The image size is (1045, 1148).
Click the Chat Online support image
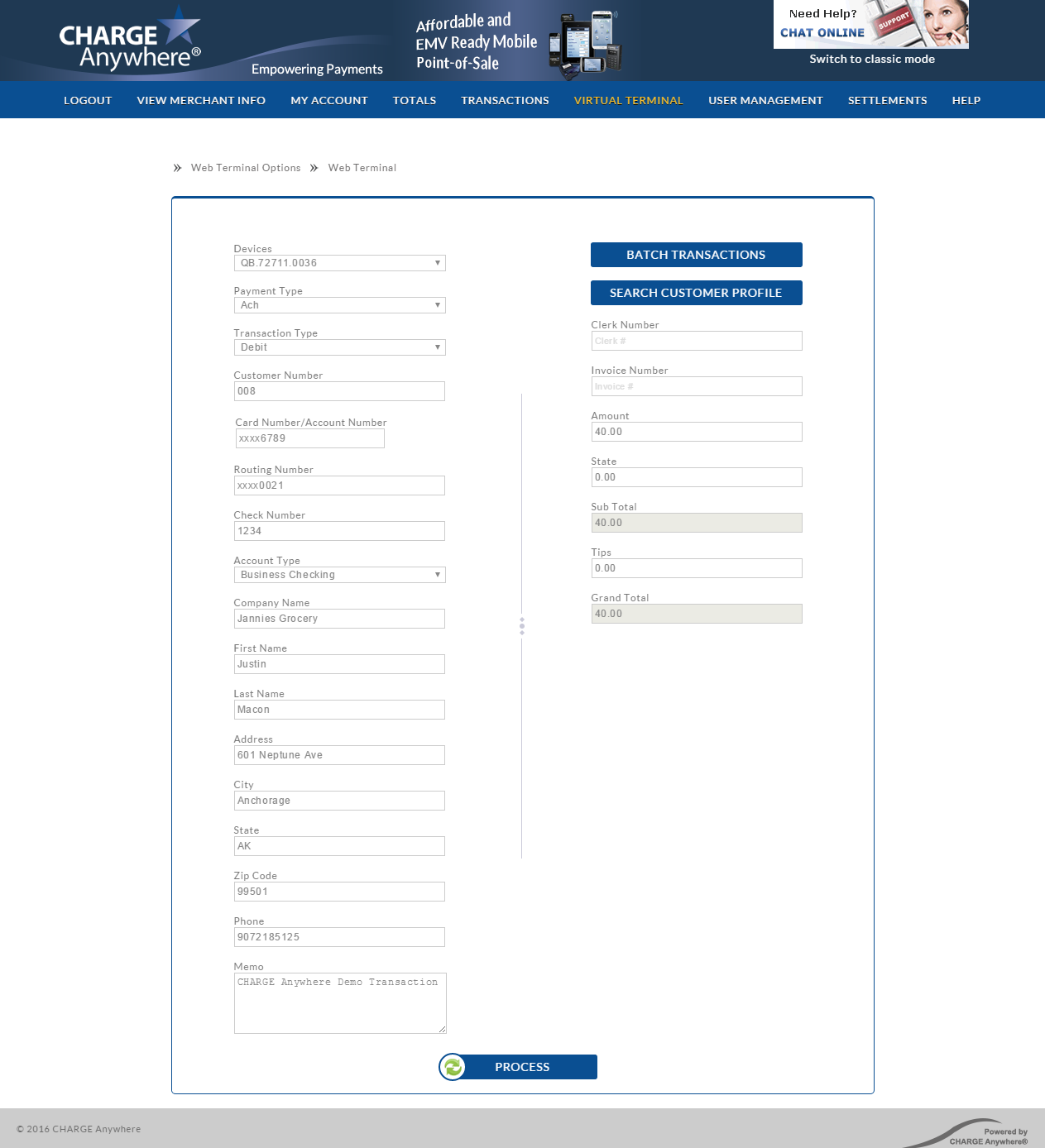870,24
